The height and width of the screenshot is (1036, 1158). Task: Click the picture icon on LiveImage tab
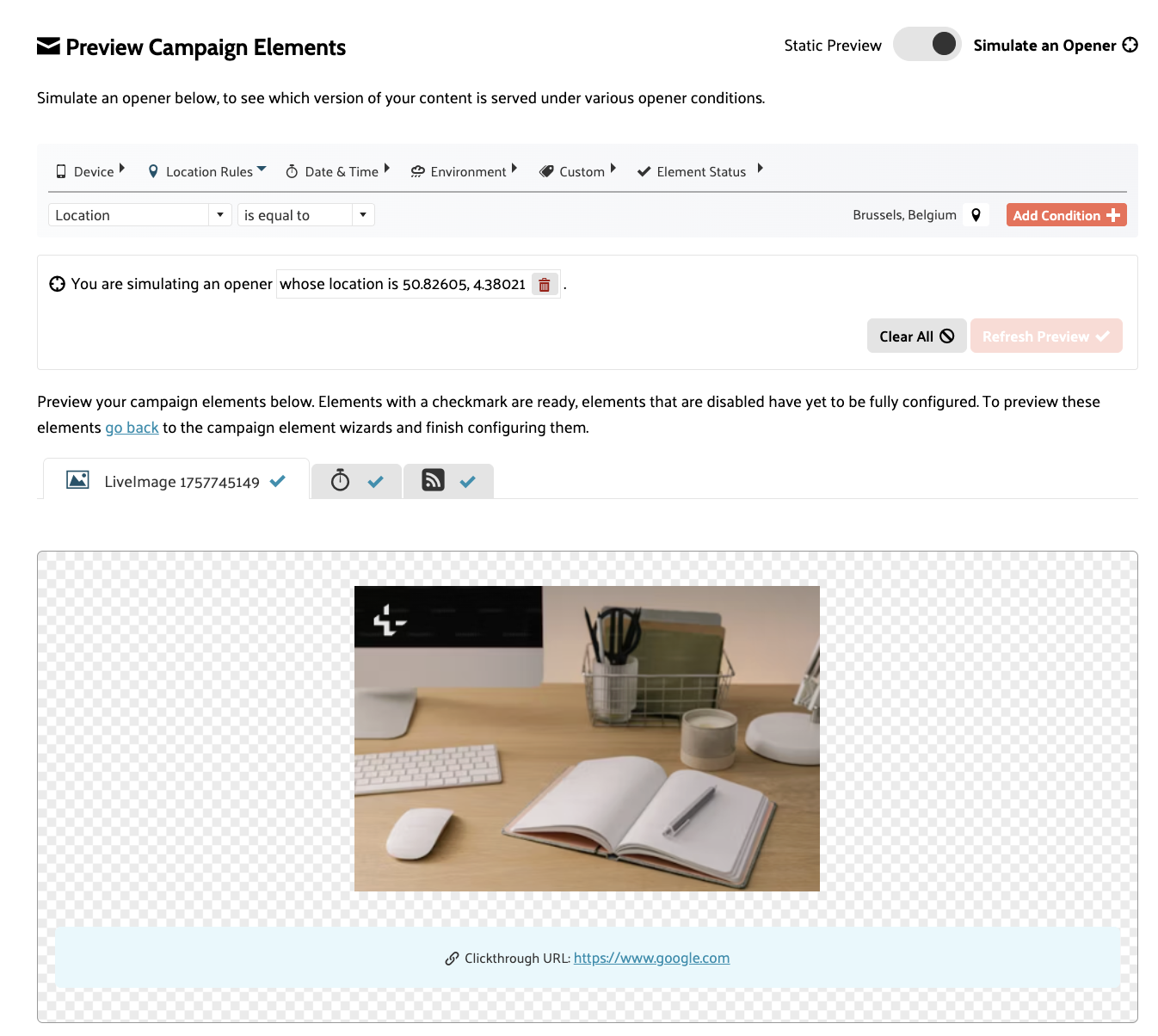pyautogui.click(x=77, y=480)
